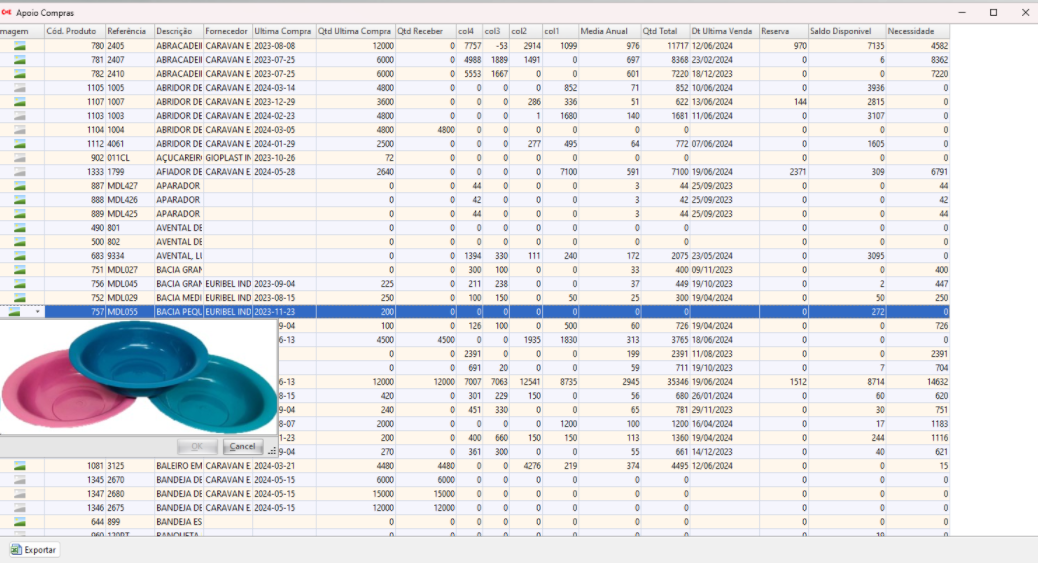Open image icon in row MDL427

tap(18, 186)
